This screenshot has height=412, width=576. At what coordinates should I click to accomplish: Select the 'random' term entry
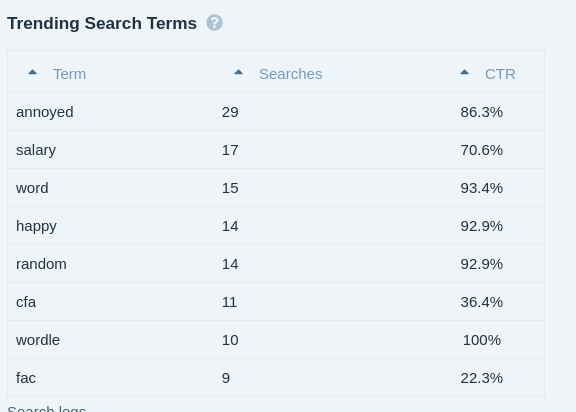[x=41, y=264]
